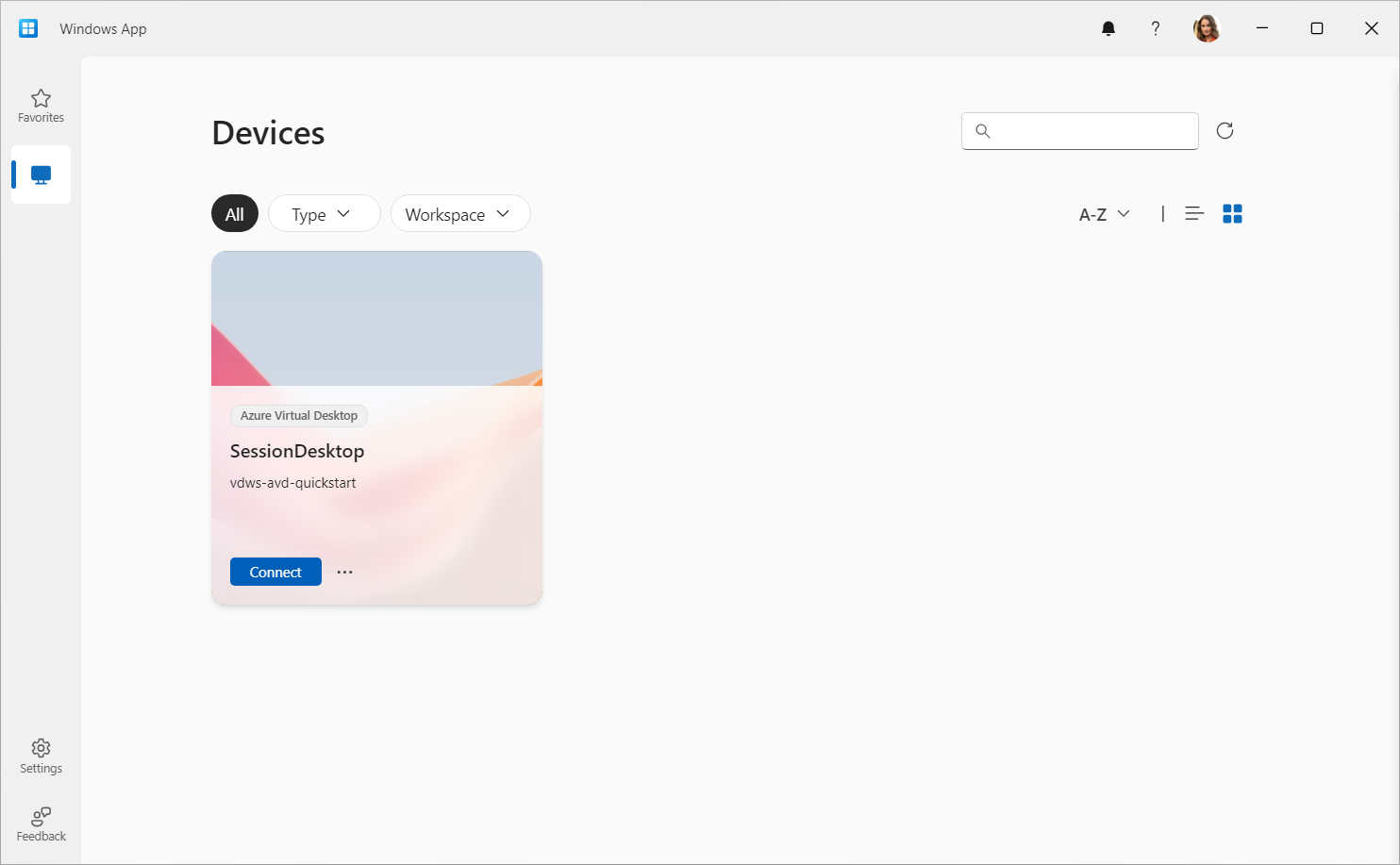Open more options for SessionDesktop card
The width and height of the screenshot is (1400, 865).
pos(345,572)
